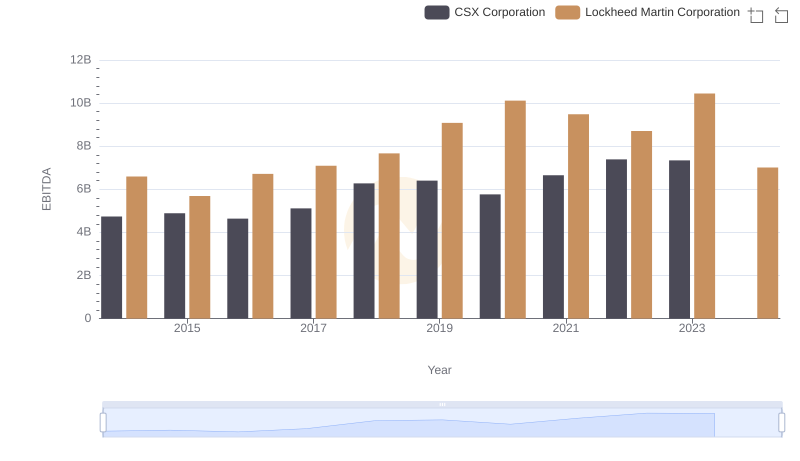This screenshot has width=800, height=461.
Task: Toggle the Lockheed Martin Corporation legend entry
Action: pos(647,12)
